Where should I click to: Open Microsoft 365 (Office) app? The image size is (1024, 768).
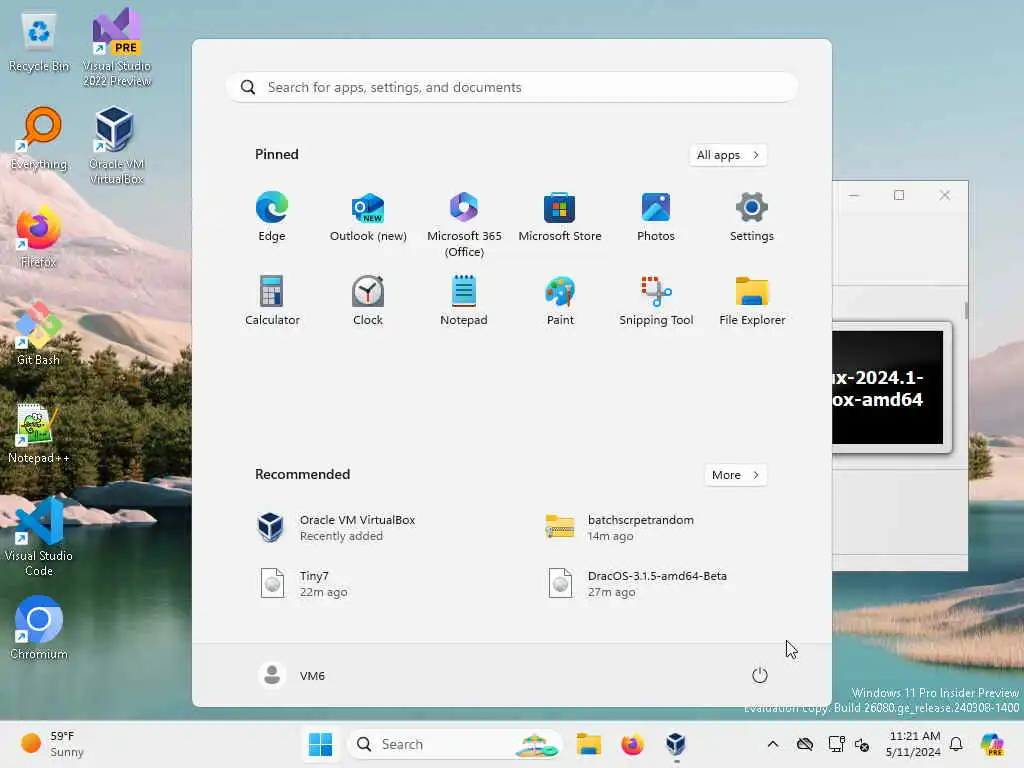(x=464, y=224)
